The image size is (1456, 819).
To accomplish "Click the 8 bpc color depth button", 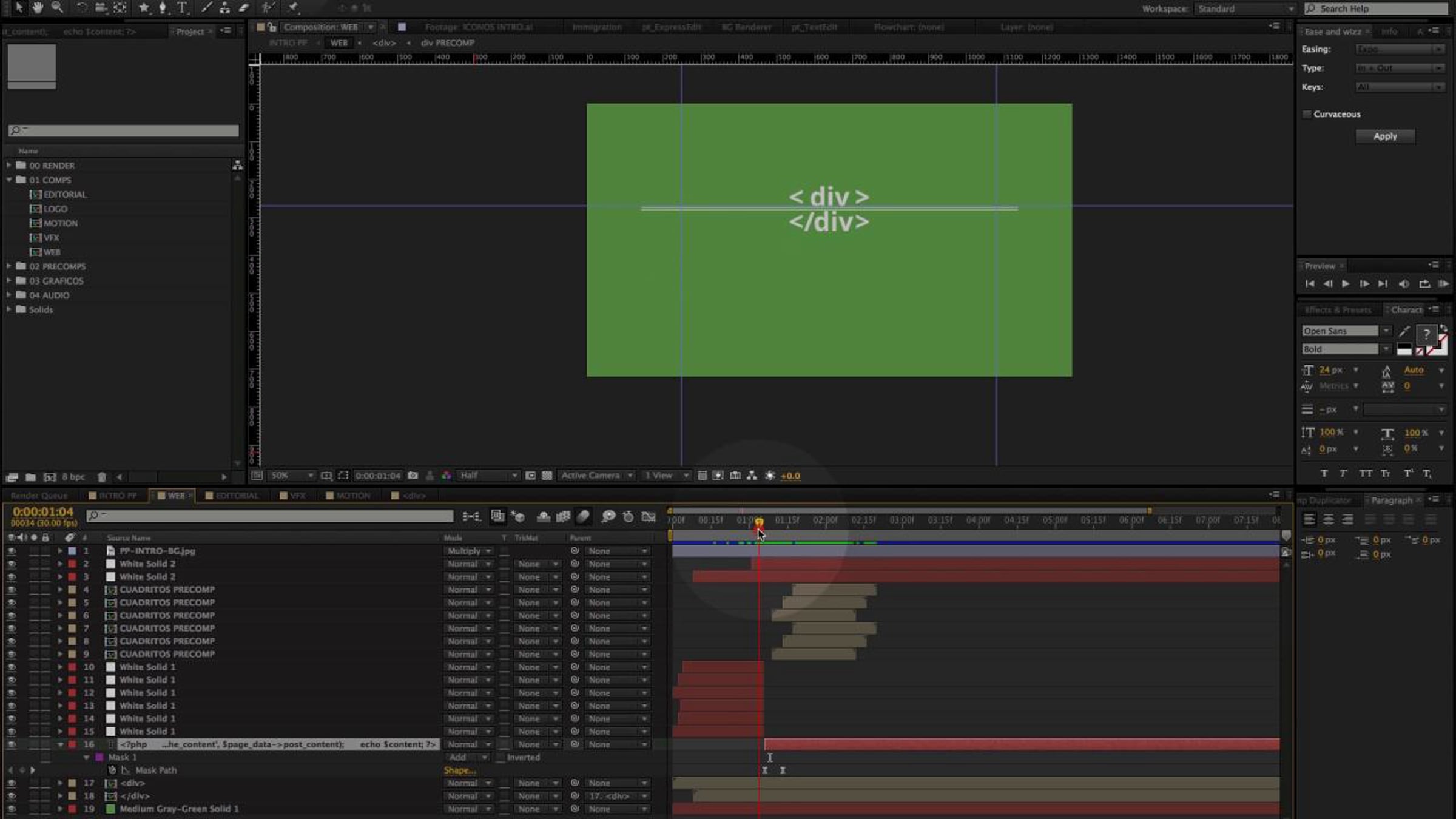I will pyautogui.click(x=73, y=477).
